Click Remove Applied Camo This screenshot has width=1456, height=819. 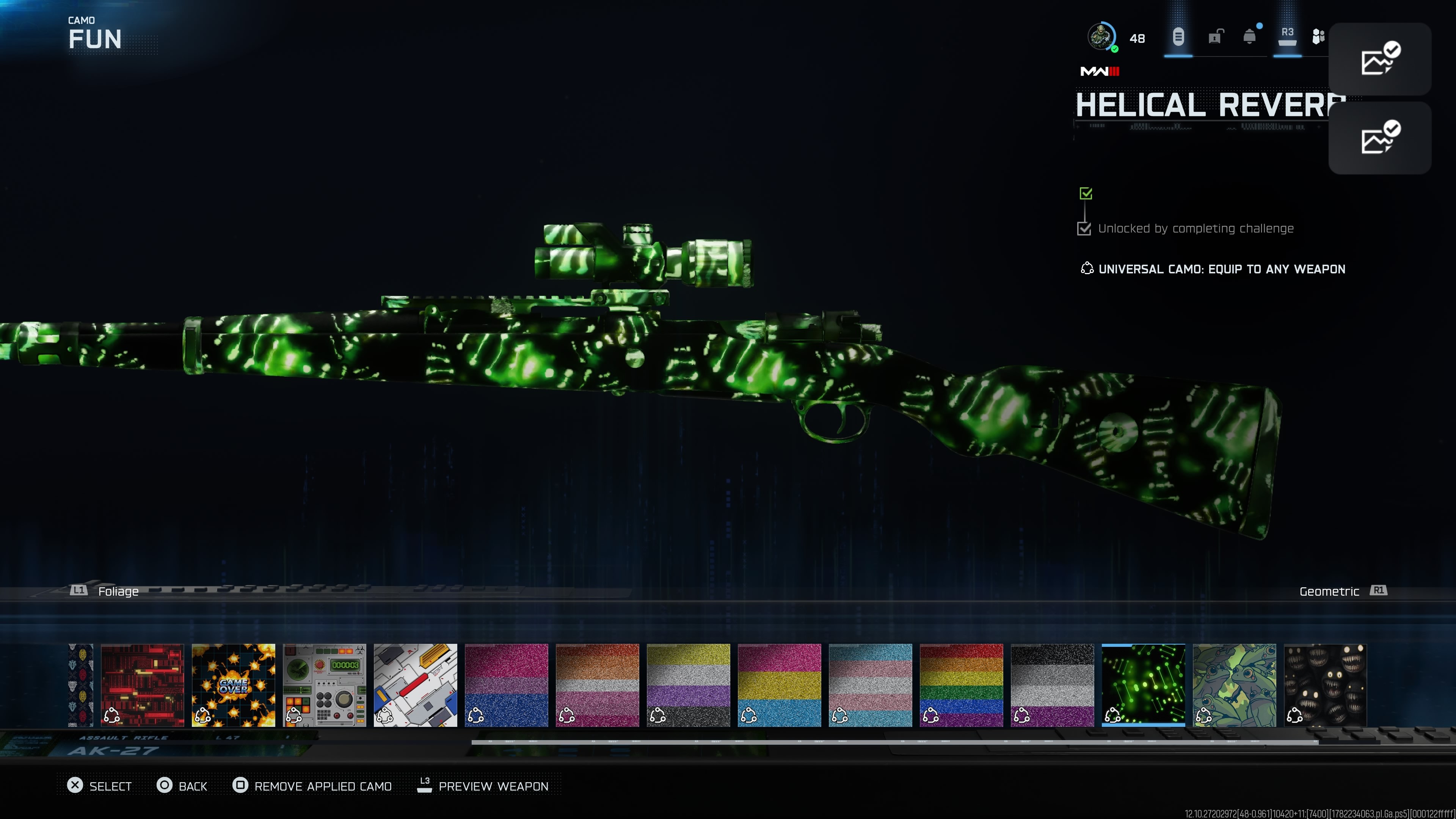pyautogui.click(x=312, y=786)
